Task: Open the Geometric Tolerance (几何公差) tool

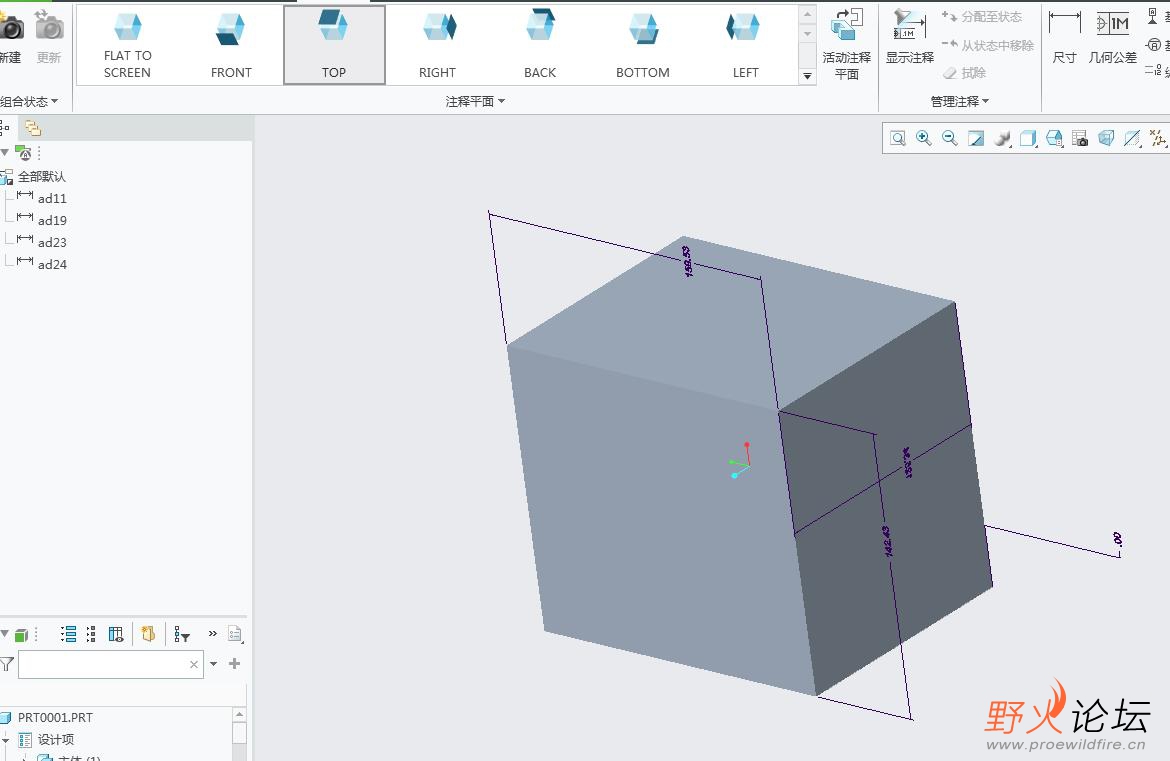Action: tap(1112, 38)
